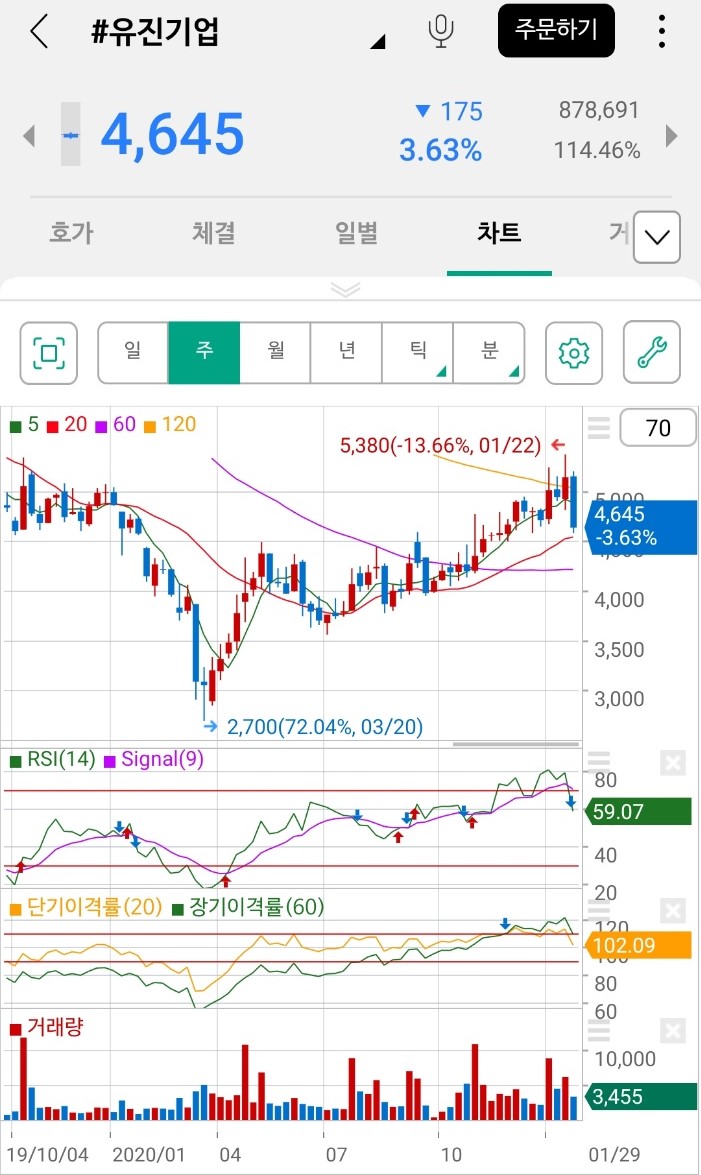The width and height of the screenshot is (701, 1175).
Task: Click the RSI(14) legend label
Action: click(x=53, y=760)
